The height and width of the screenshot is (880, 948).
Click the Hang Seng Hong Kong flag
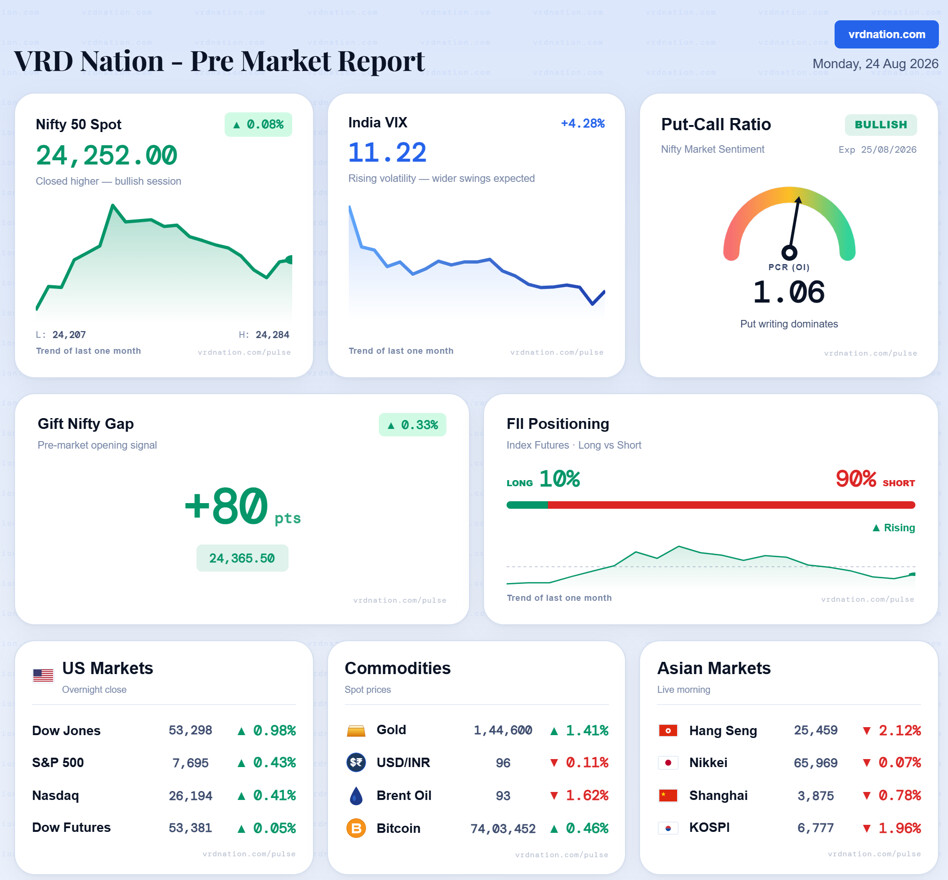point(668,731)
